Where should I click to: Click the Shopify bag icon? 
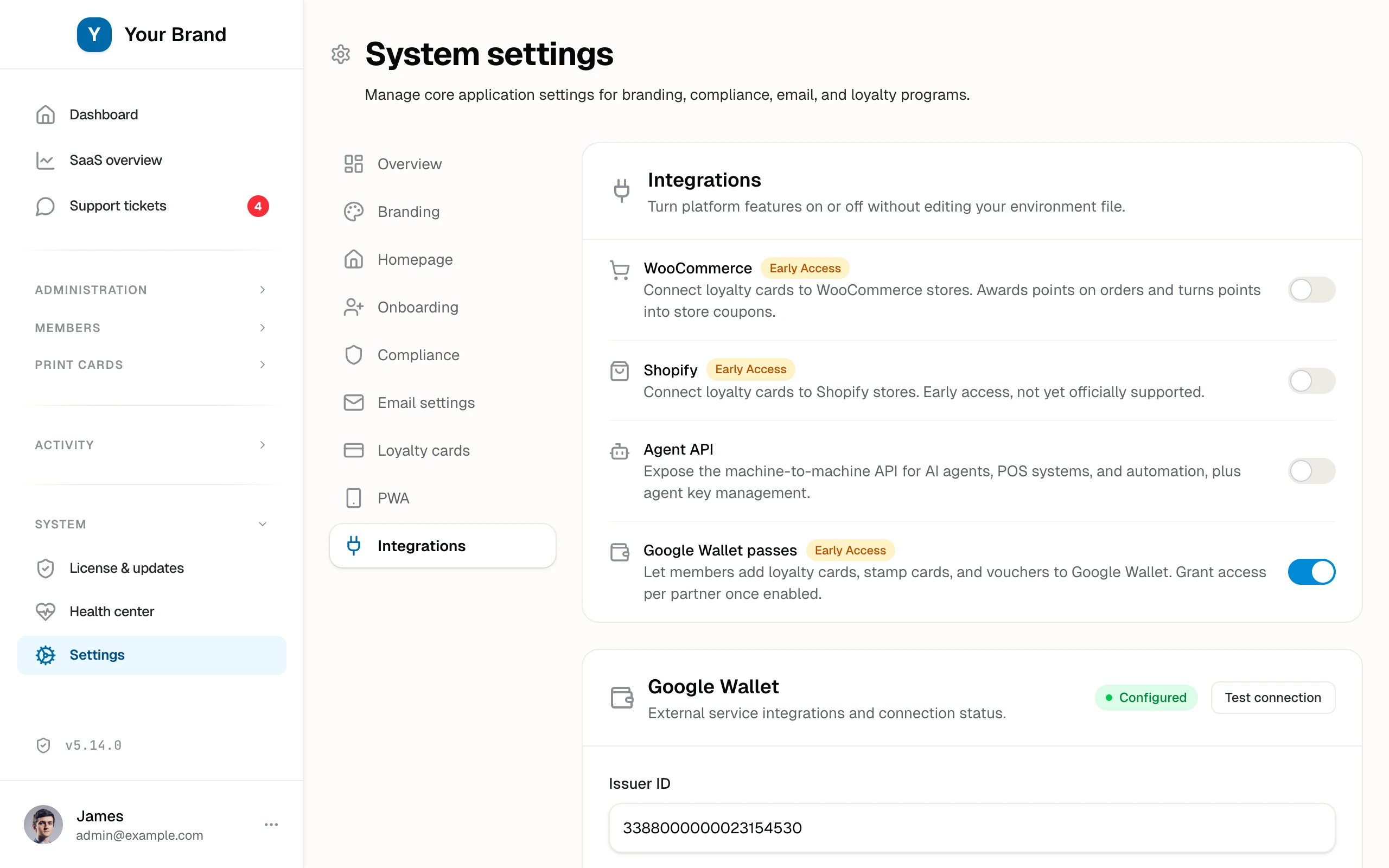click(x=619, y=371)
